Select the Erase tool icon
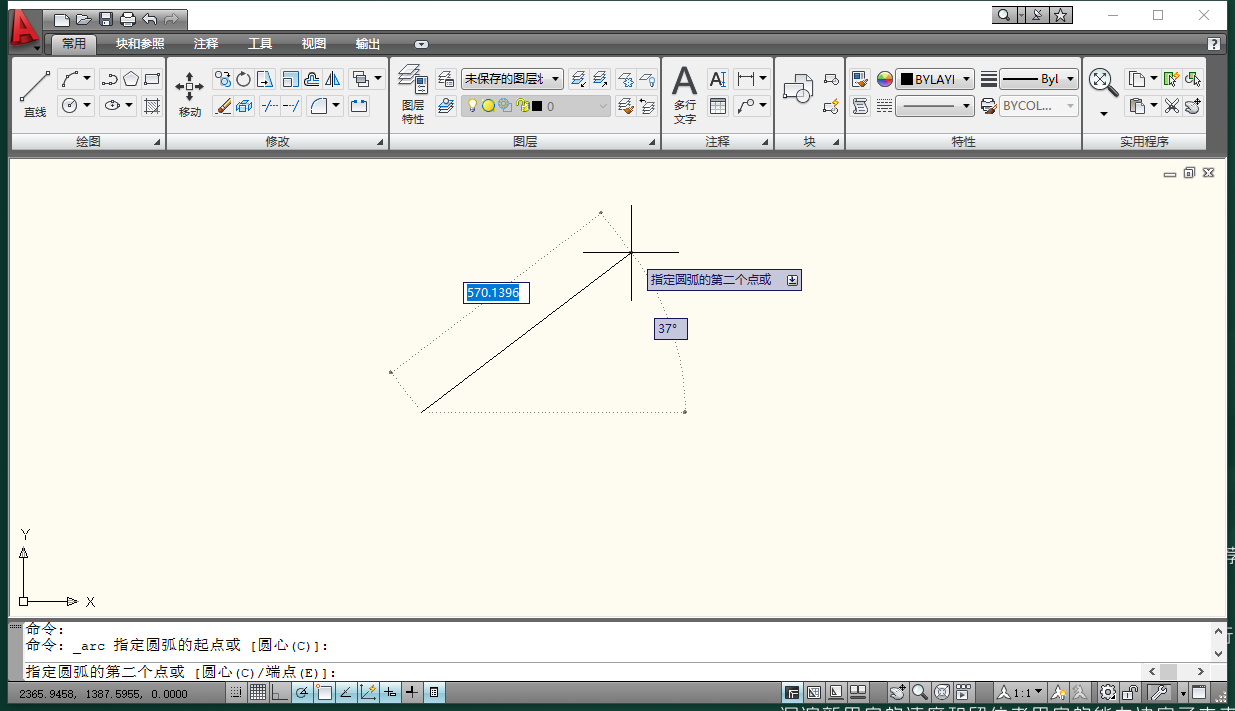1235x711 pixels. (223, 105)
